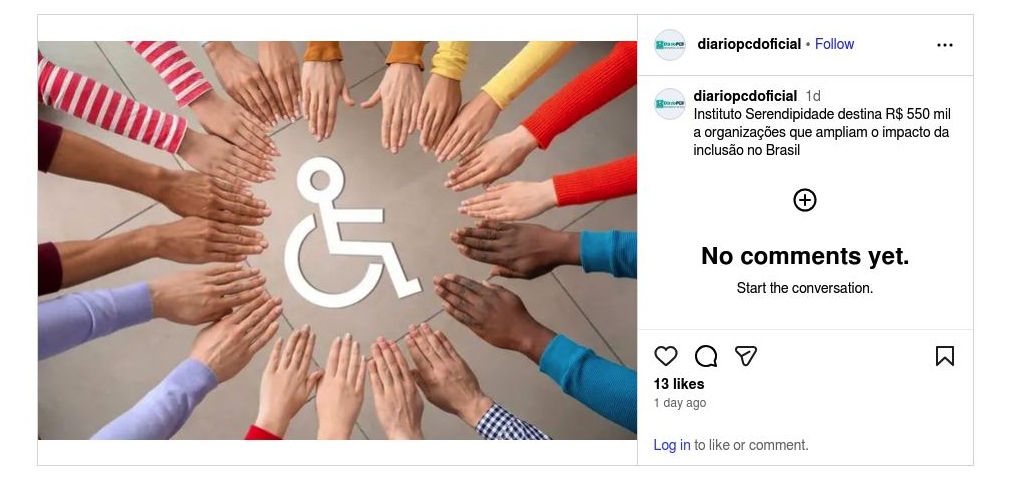The width and height of the screenshot is (1023, 483).
Task: Follow the diariopcdoficial account
Action: point(834,44)
